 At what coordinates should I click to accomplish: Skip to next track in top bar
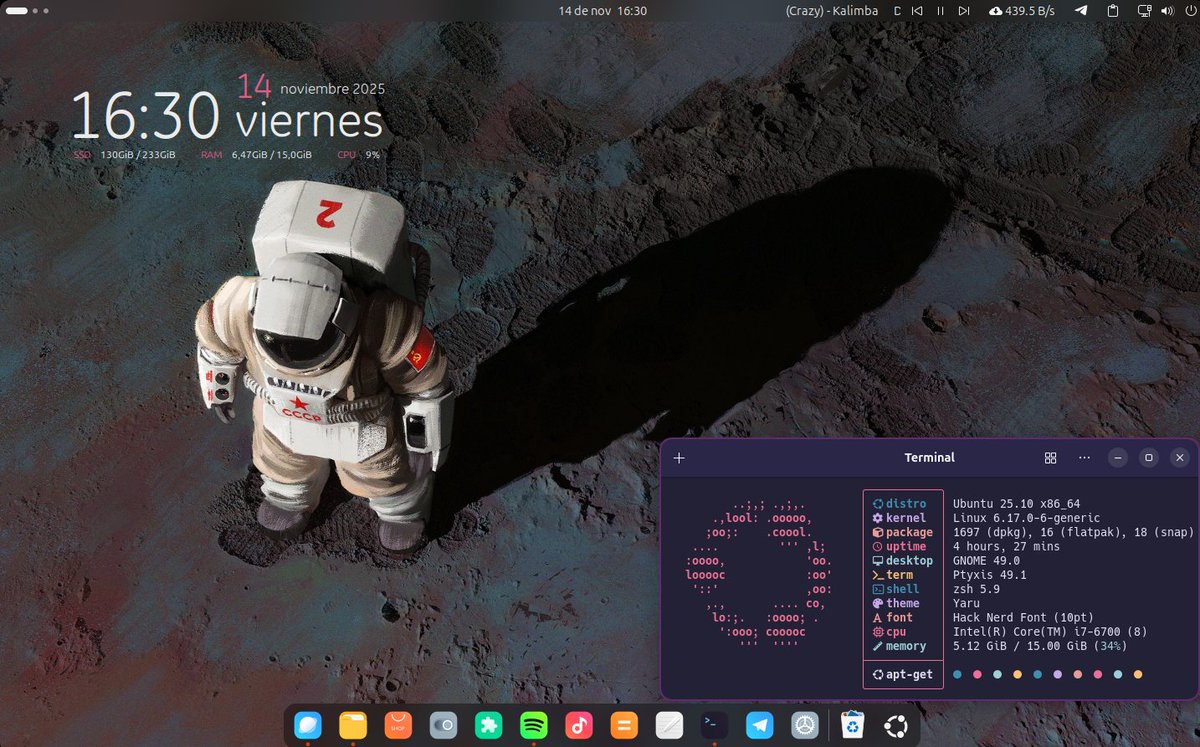tap(964, 11)
